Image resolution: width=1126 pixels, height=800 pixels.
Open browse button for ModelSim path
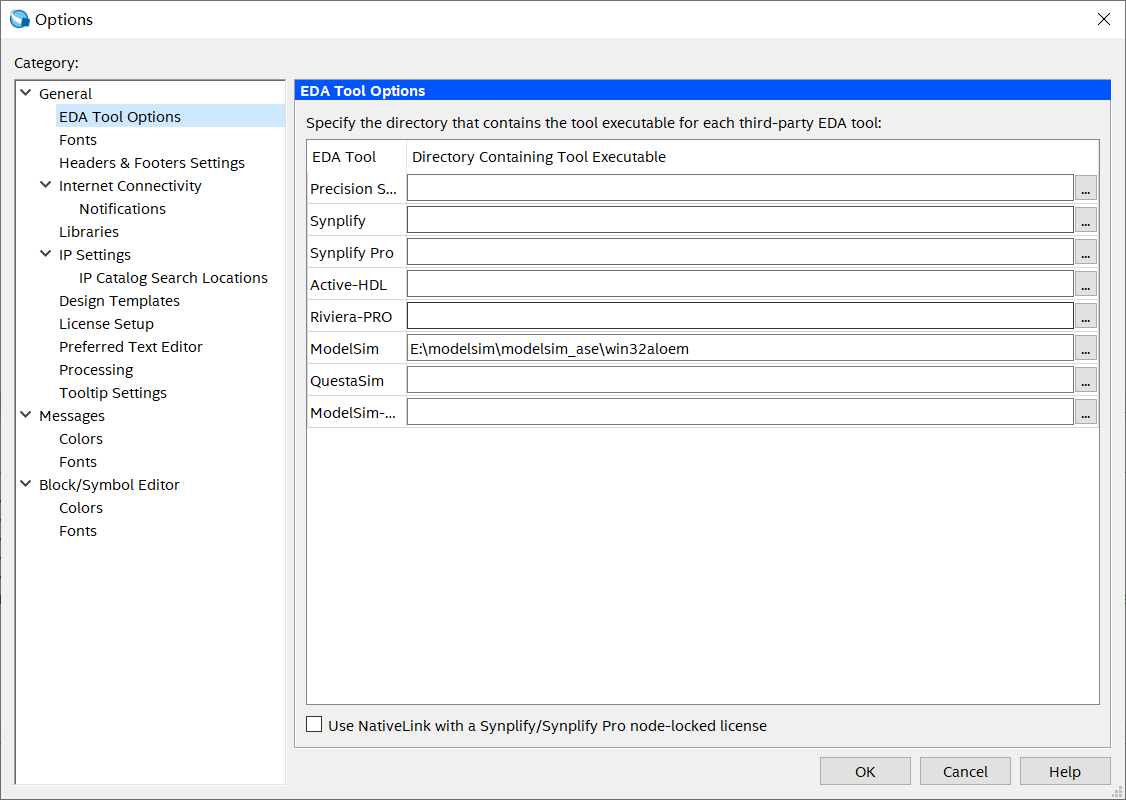pos(1086,348)
